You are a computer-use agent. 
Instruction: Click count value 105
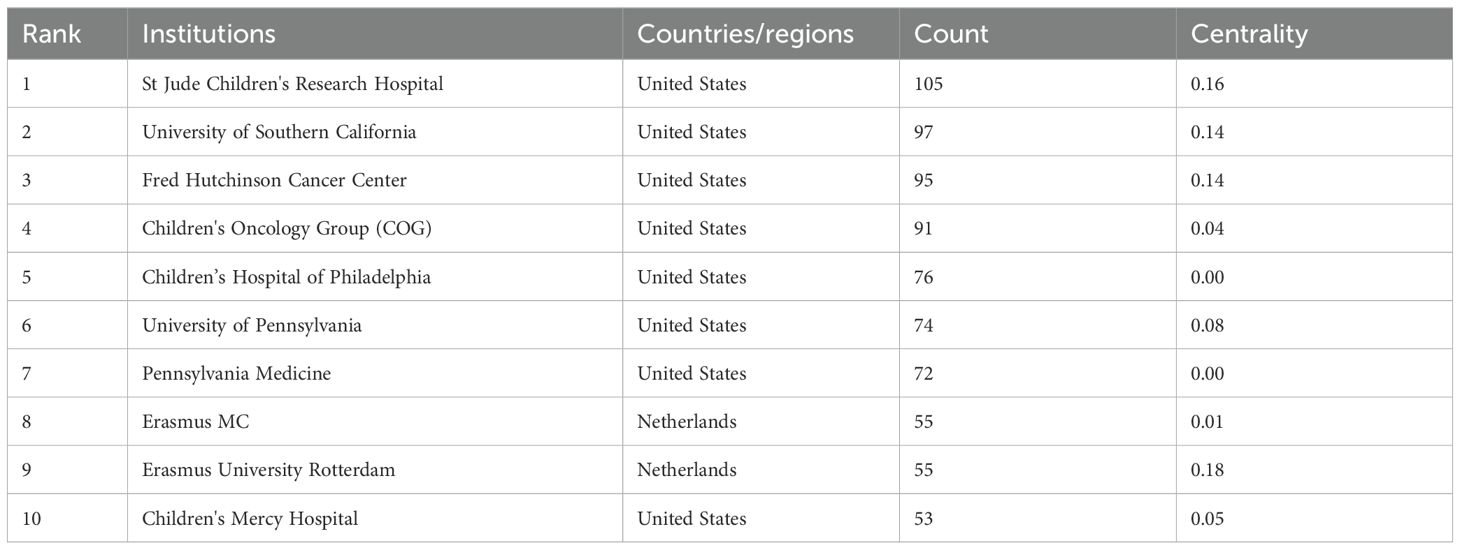click(928, 84)
